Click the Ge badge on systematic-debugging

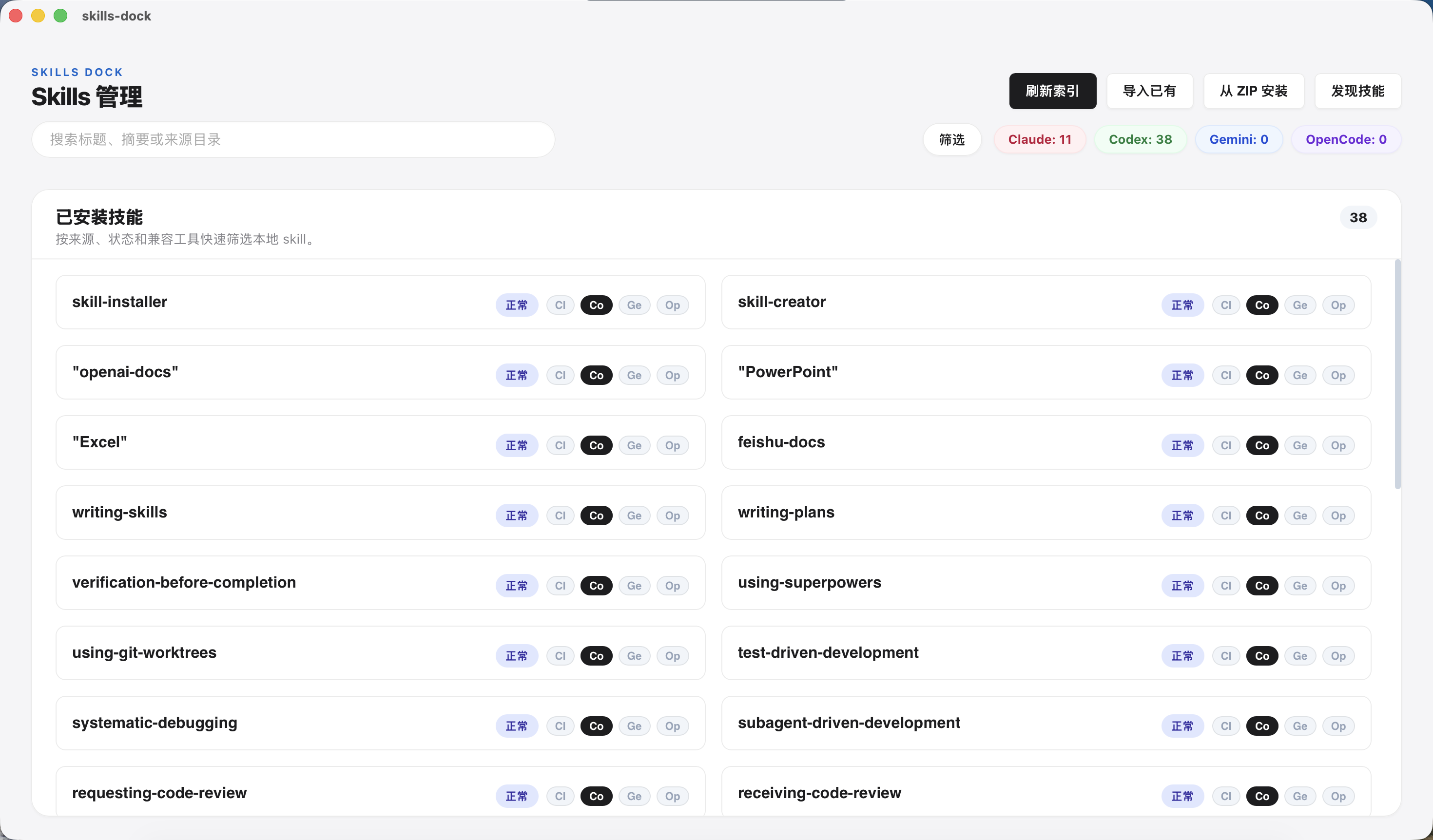(634, 726)
